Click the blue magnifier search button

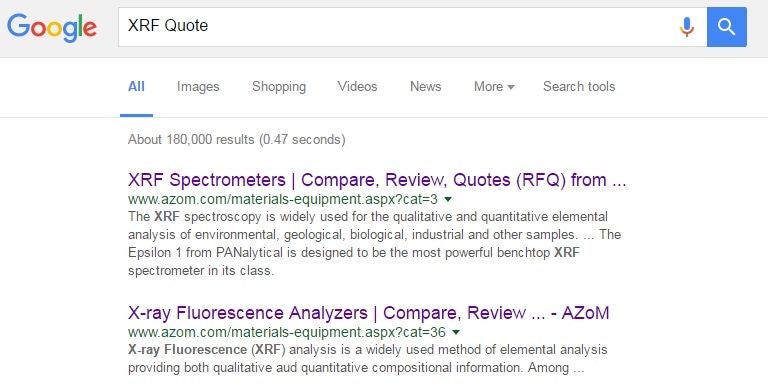click(726, 27)
